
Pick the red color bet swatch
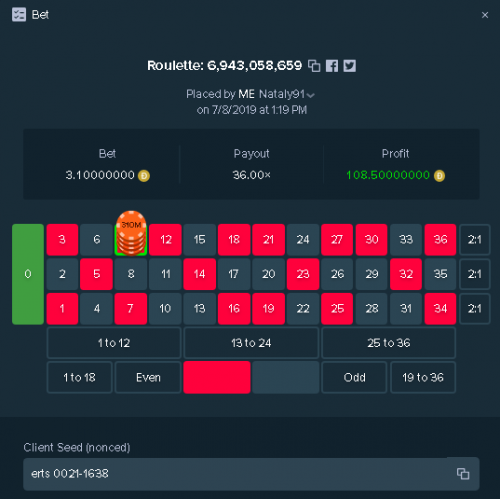(x=217, y=378)
